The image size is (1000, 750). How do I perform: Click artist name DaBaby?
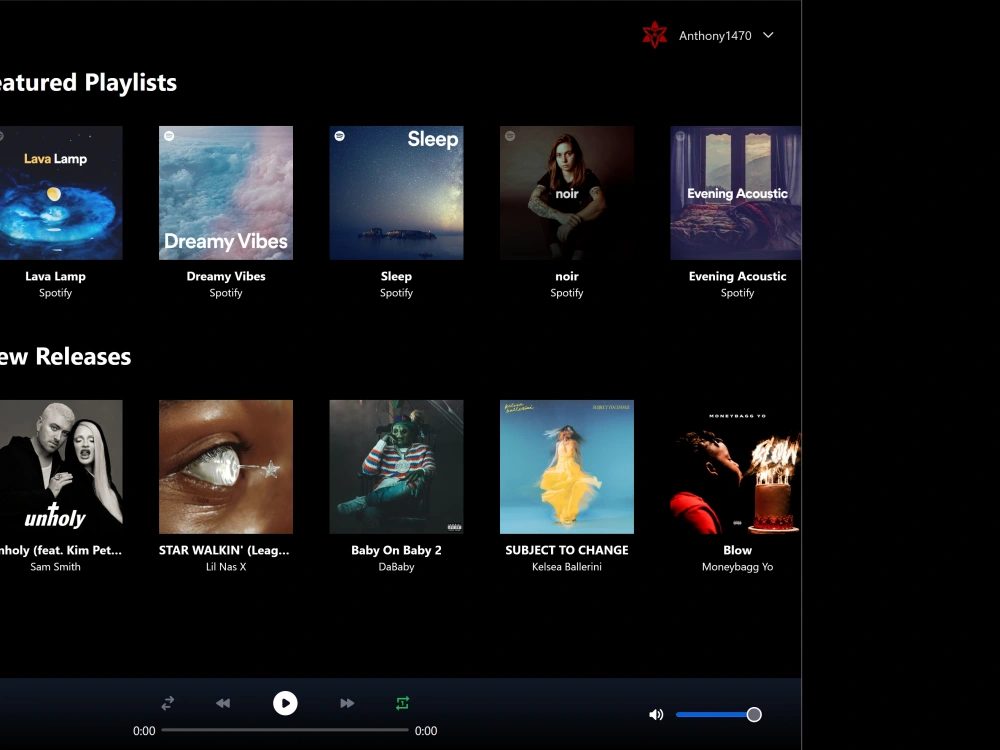click(396, 566)
